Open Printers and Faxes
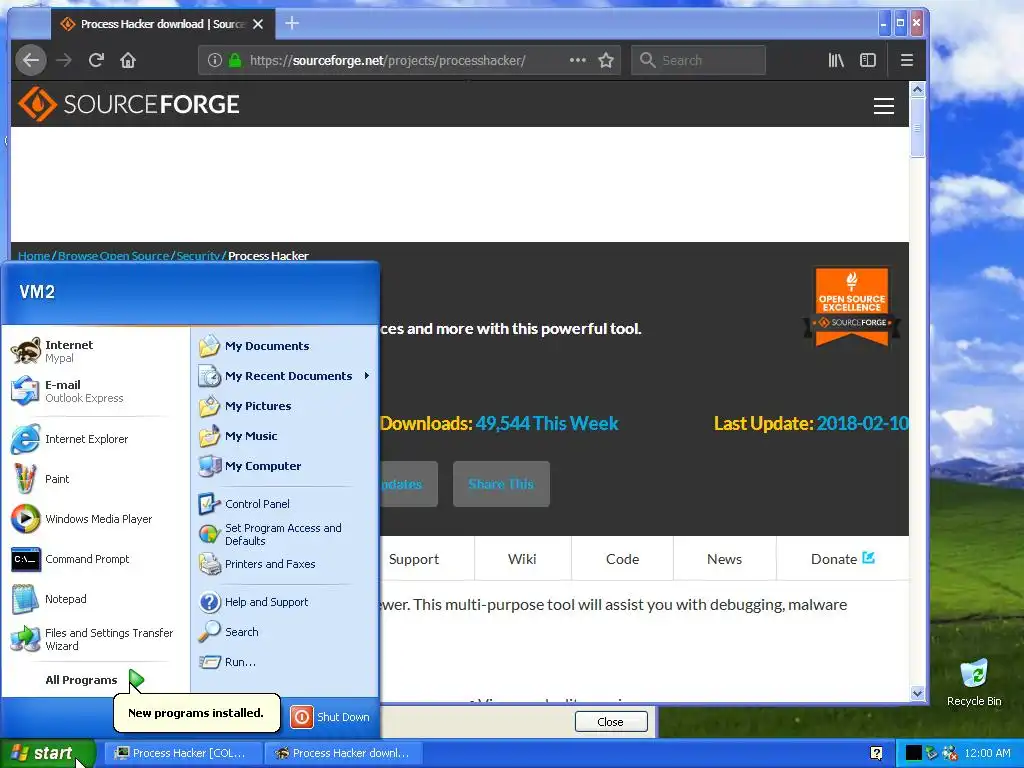Image resolution: width=1024 pixels, height=768 pixels. [x=285, y=564]
